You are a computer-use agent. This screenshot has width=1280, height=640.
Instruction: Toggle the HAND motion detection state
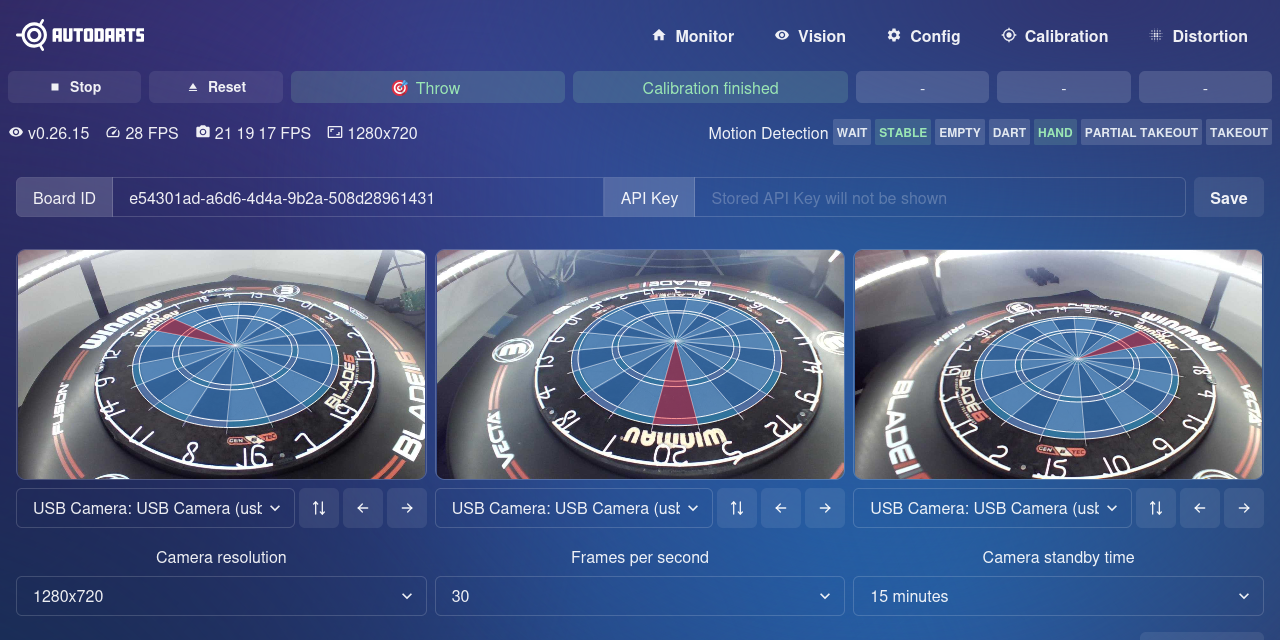point(1054,133)
